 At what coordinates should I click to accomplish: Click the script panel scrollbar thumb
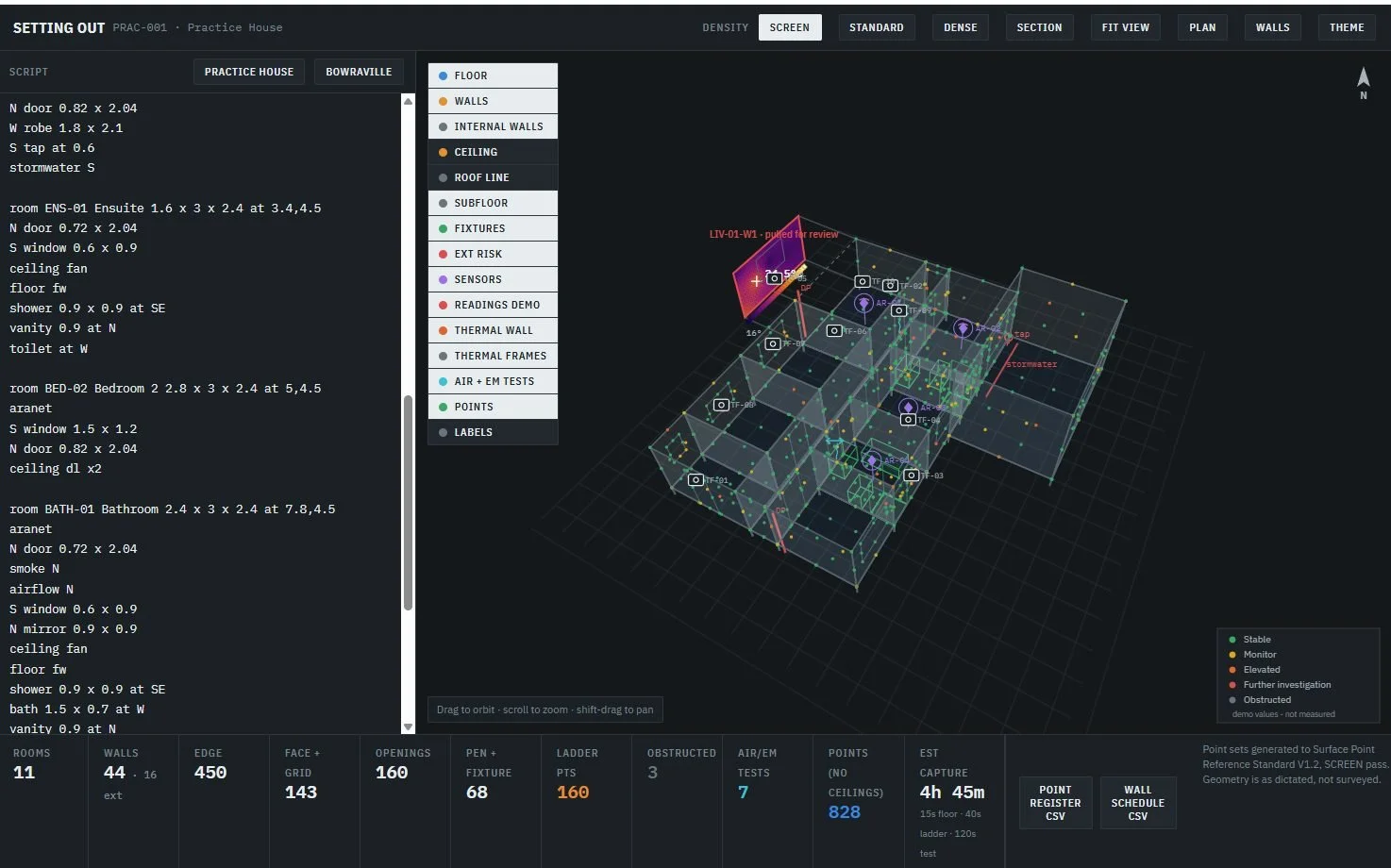click(x=408, y=503)
